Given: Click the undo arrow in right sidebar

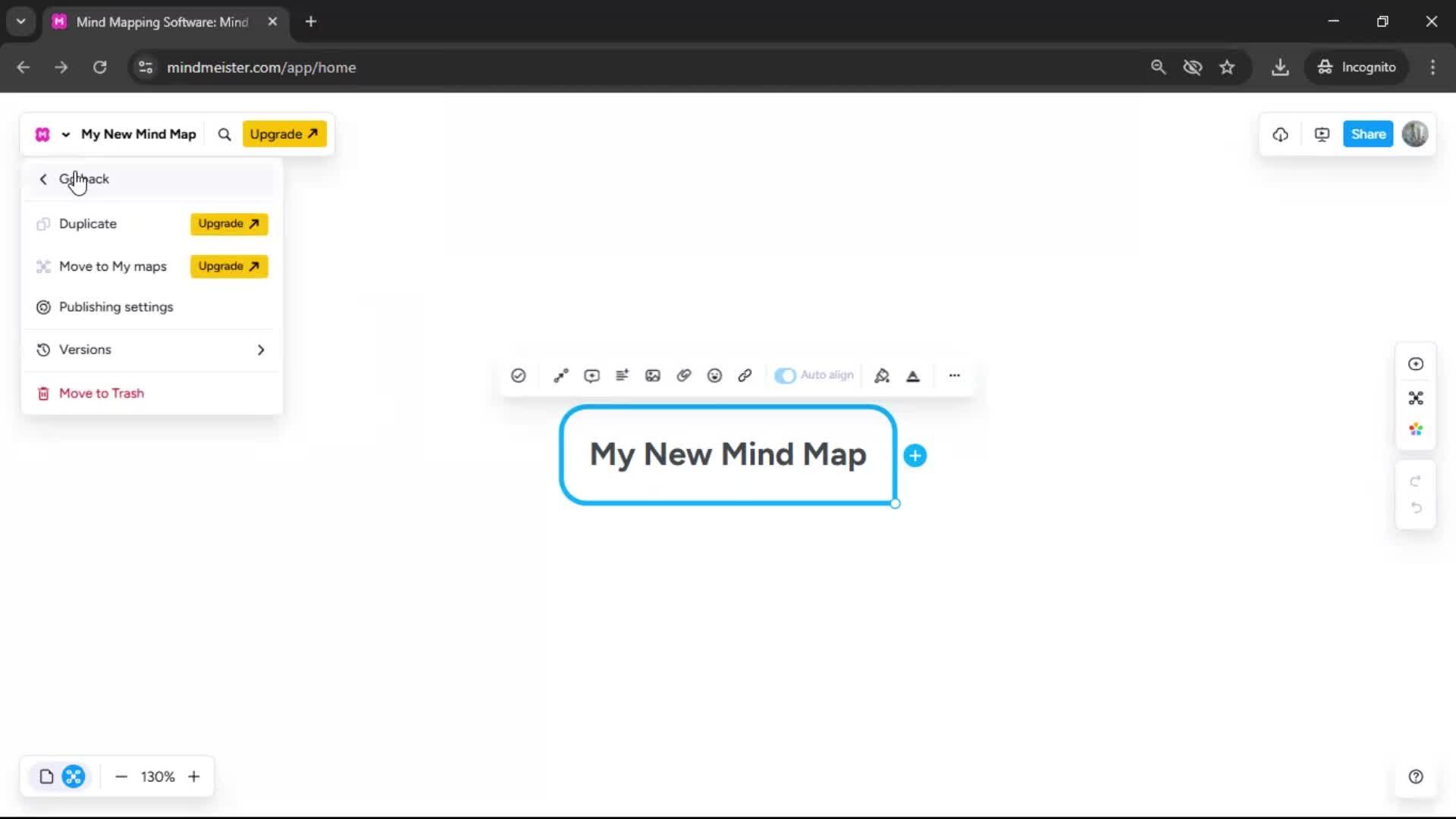Looking at the screenshot, I should coord(1416,508).
